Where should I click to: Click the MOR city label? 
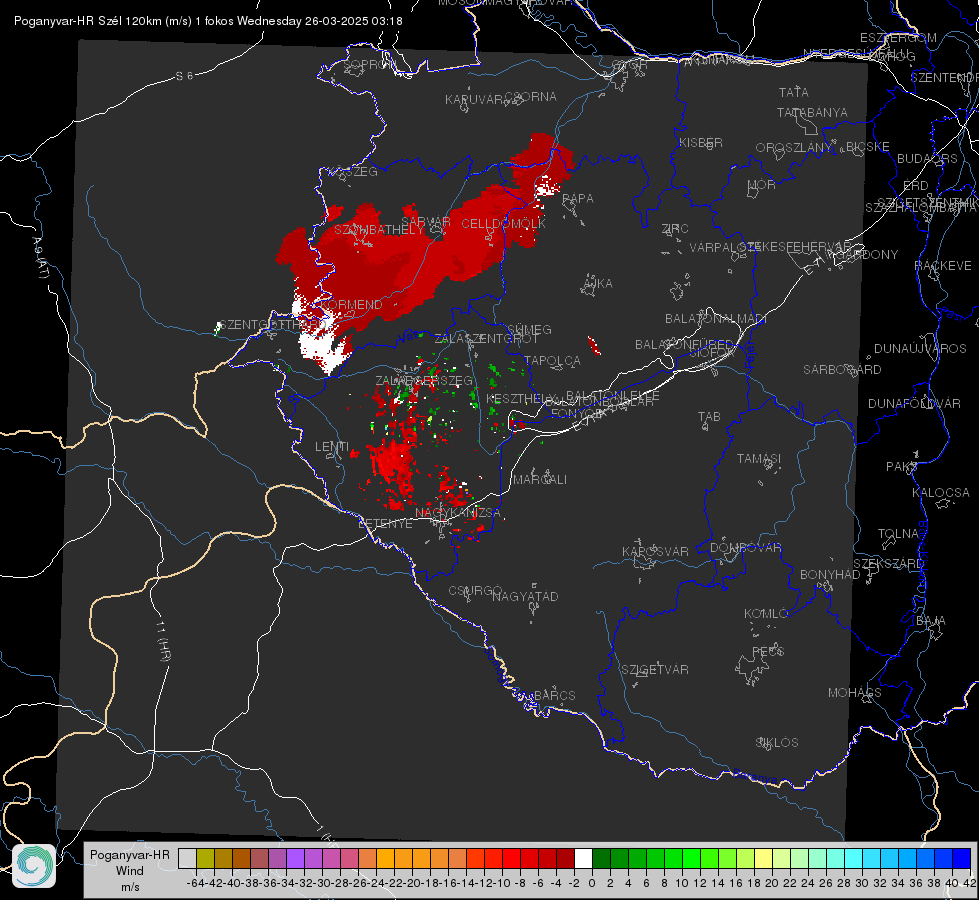pyautogui.click(x=762, y=185)
